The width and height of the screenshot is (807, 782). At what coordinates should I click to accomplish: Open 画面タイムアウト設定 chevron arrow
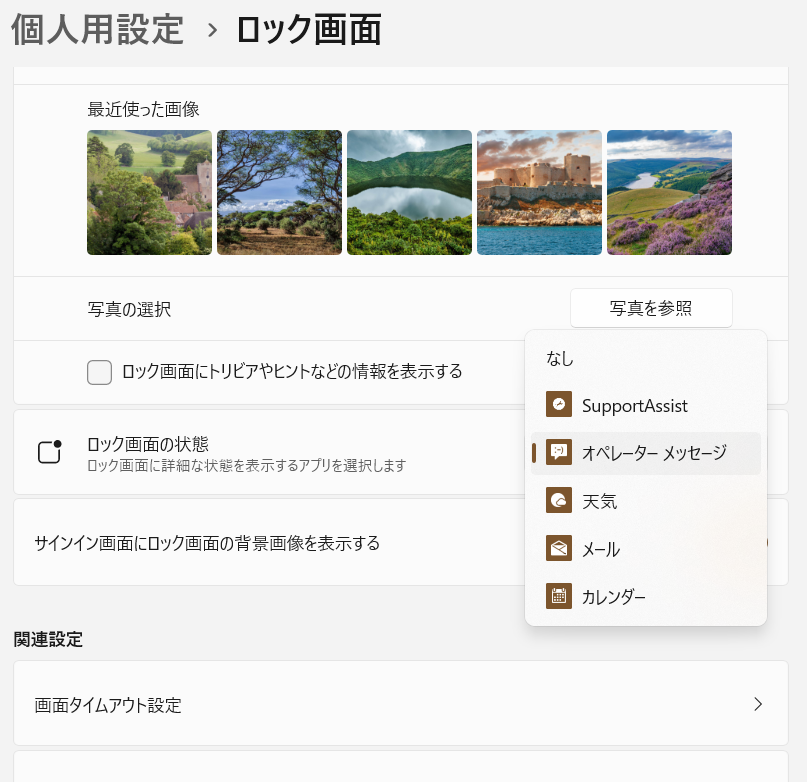[x=758, y=704]
